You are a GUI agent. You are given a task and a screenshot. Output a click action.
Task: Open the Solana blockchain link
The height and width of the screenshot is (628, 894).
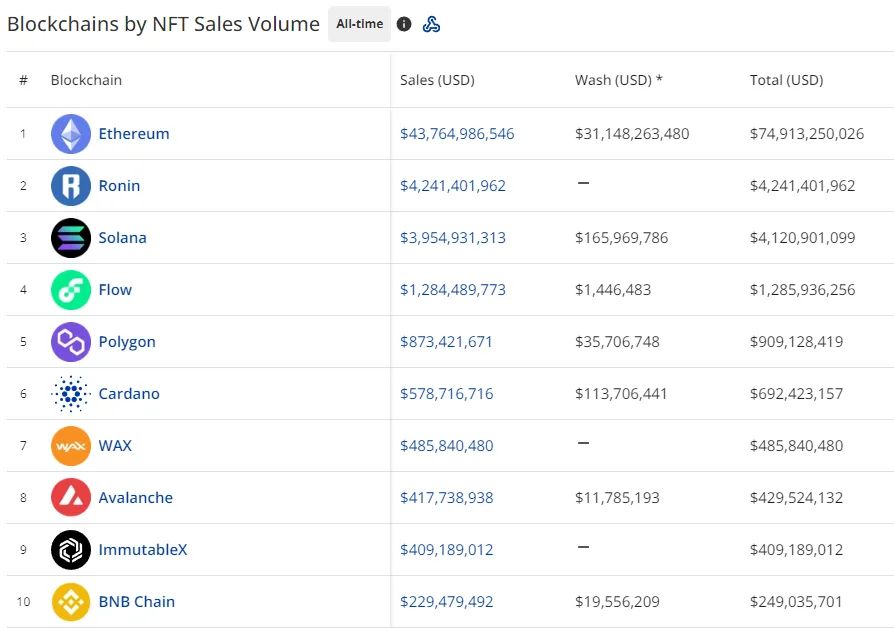click(x=123, y=238)
